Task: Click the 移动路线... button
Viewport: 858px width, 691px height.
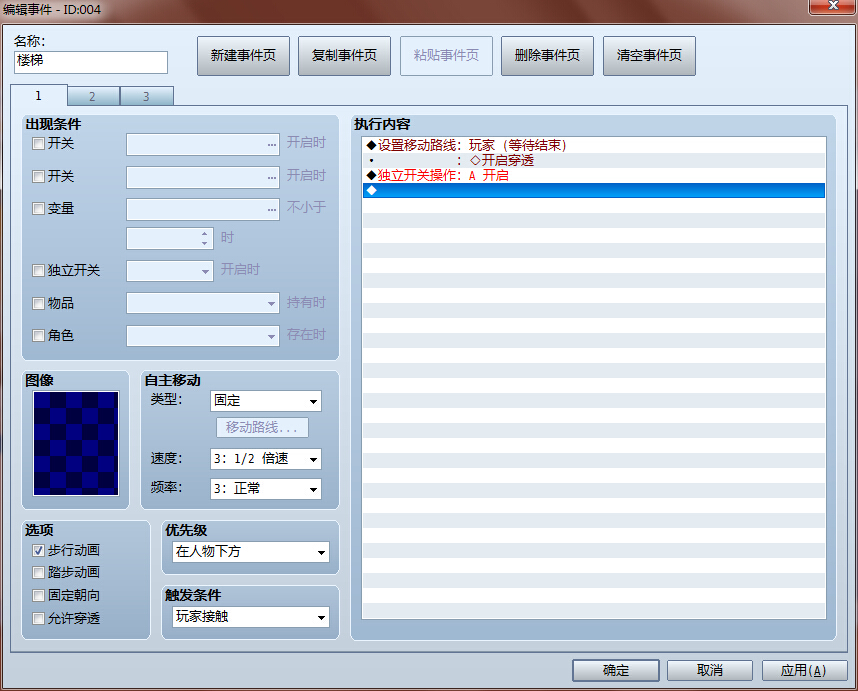Action: [262, 427]
